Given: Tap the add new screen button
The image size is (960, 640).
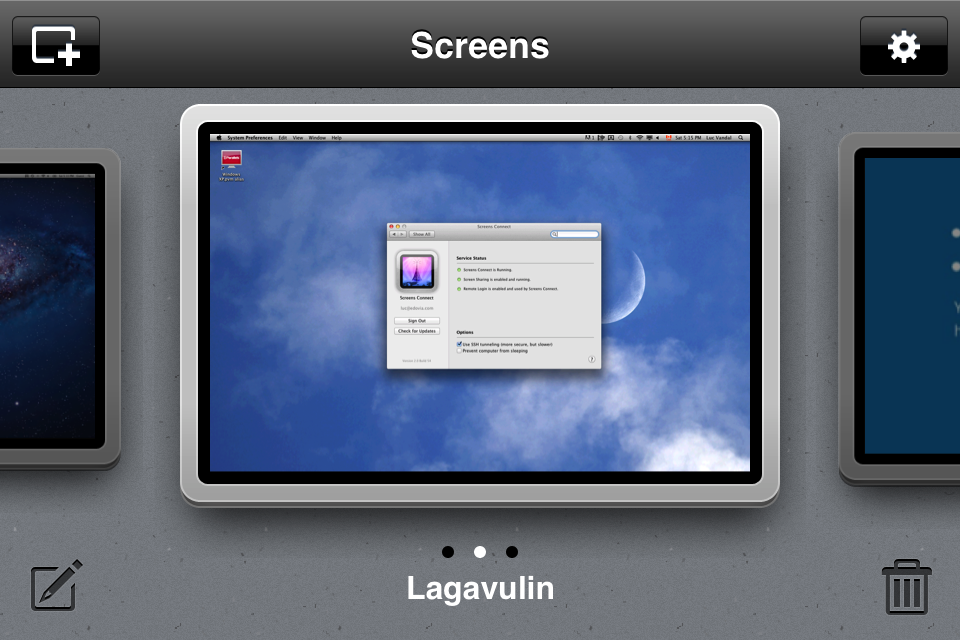Looking at the screenshot, I should click(56, 46).
